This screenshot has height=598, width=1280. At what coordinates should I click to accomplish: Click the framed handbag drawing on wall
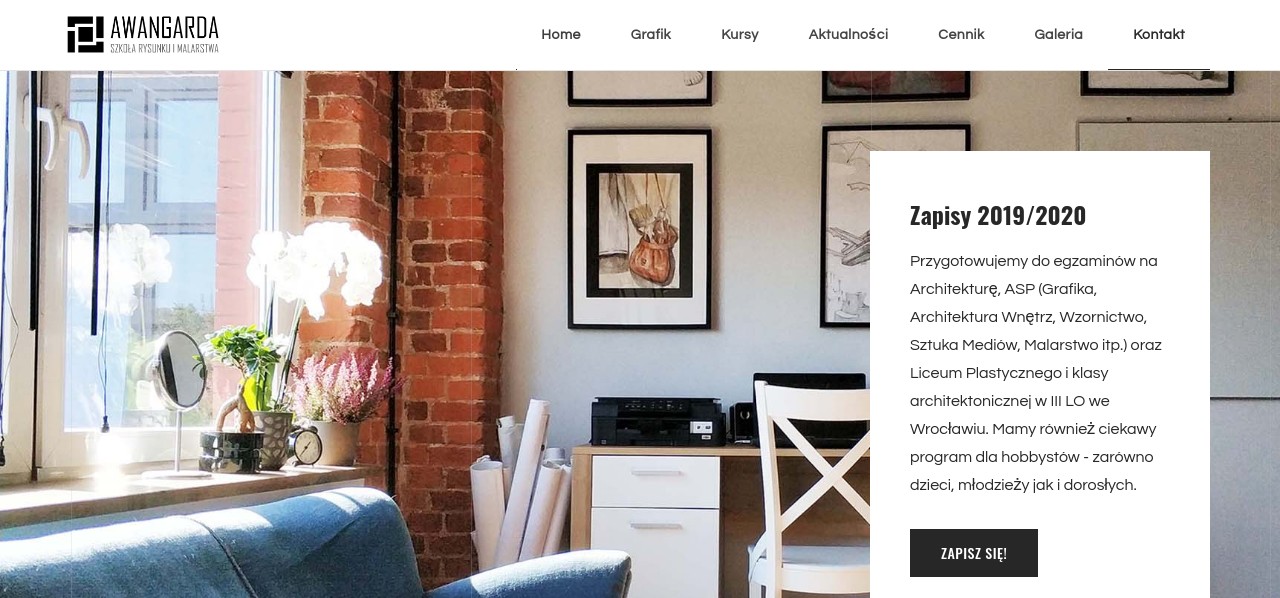tap(640, 229)
